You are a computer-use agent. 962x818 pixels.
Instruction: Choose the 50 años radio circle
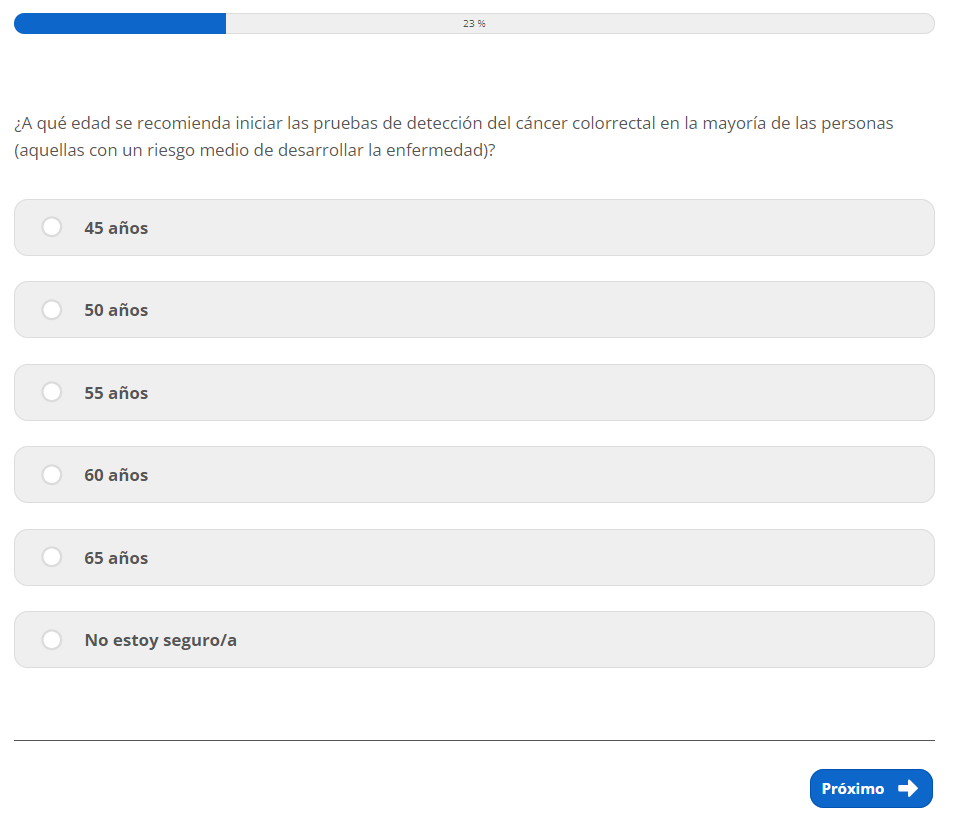(52, 310)
